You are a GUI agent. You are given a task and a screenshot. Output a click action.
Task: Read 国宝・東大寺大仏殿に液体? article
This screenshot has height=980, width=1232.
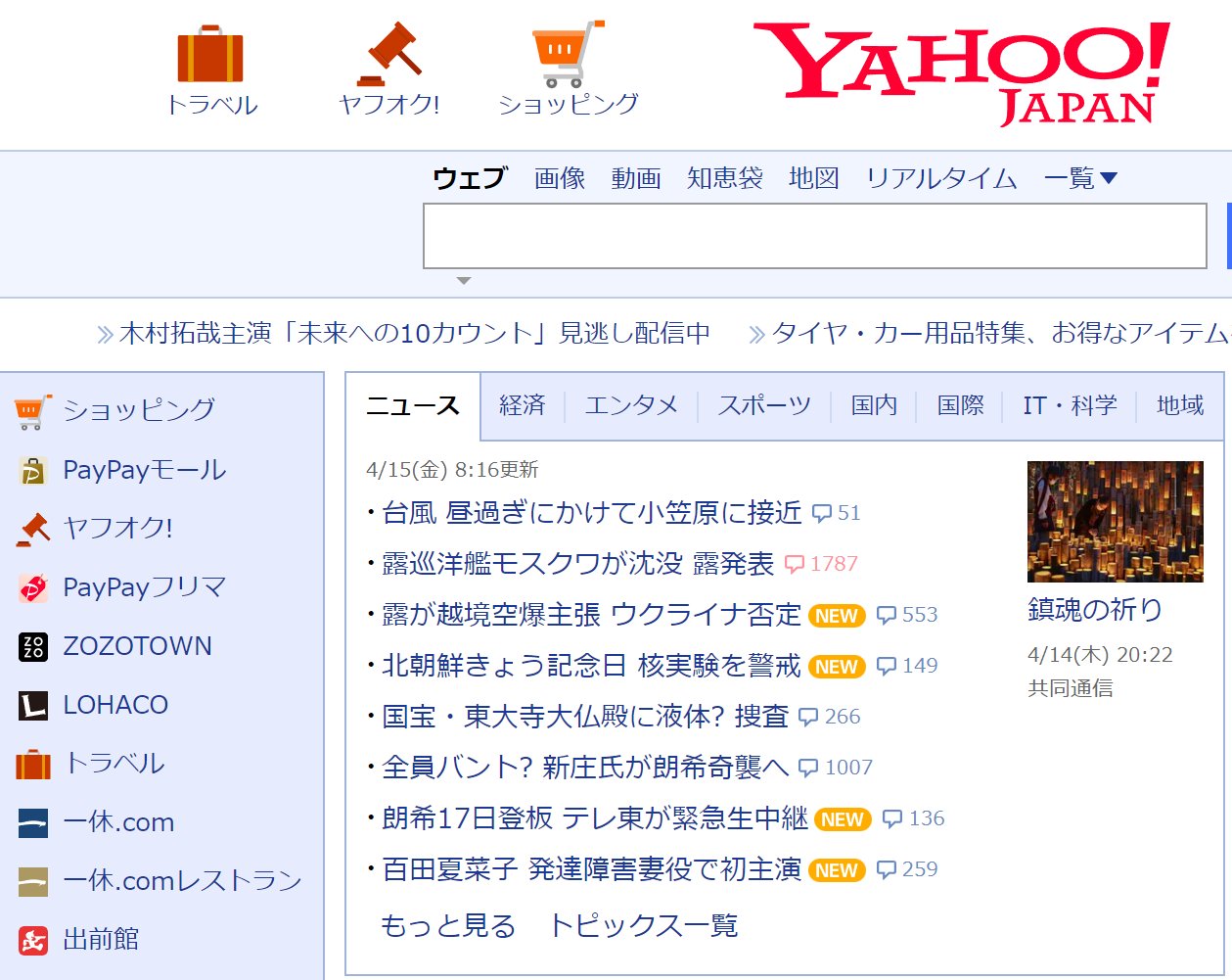pyautogui.click(x=585, y=717)
